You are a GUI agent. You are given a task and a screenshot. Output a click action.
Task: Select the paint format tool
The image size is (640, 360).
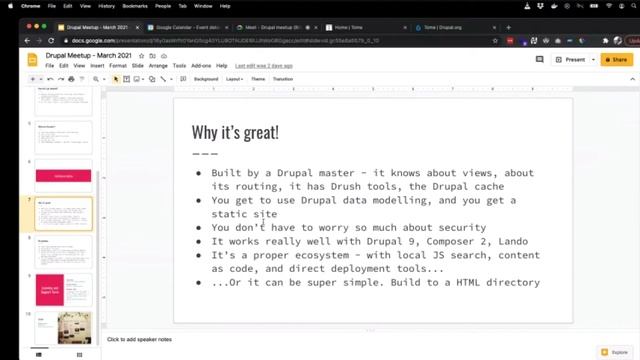coord(82,79)
